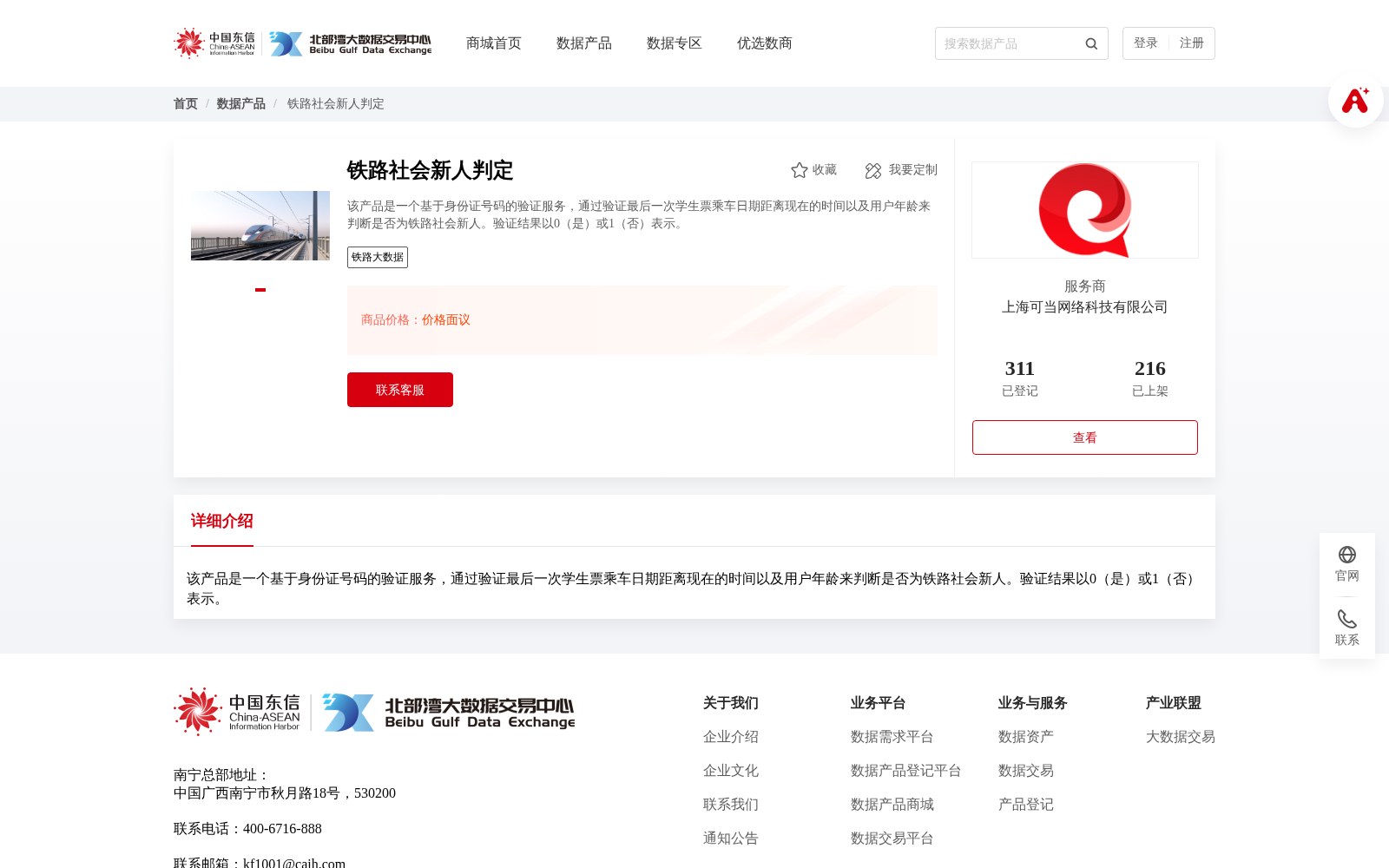The image size is (1389, 868).
Task: Click the footer China-ASEAN Information Harbor logo
Action: click(x=237, y=713)
